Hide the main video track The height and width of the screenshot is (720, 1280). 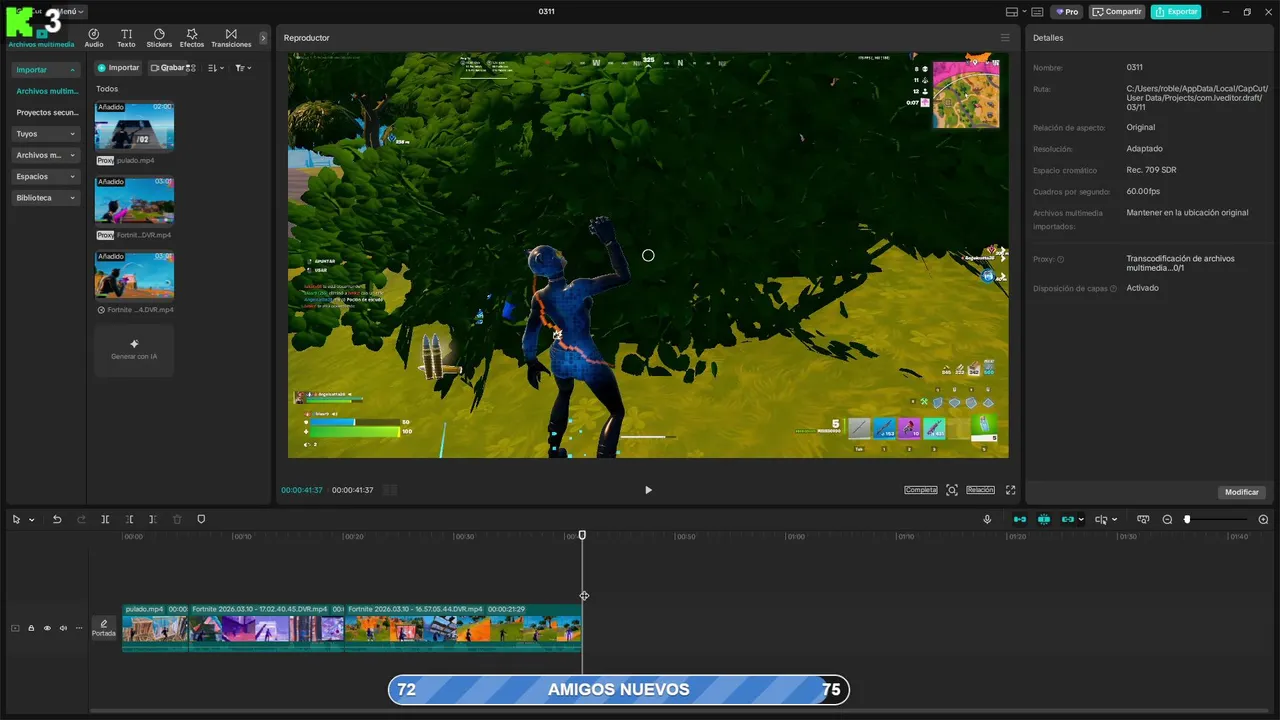pyautogui.click(x=47, y=628)
